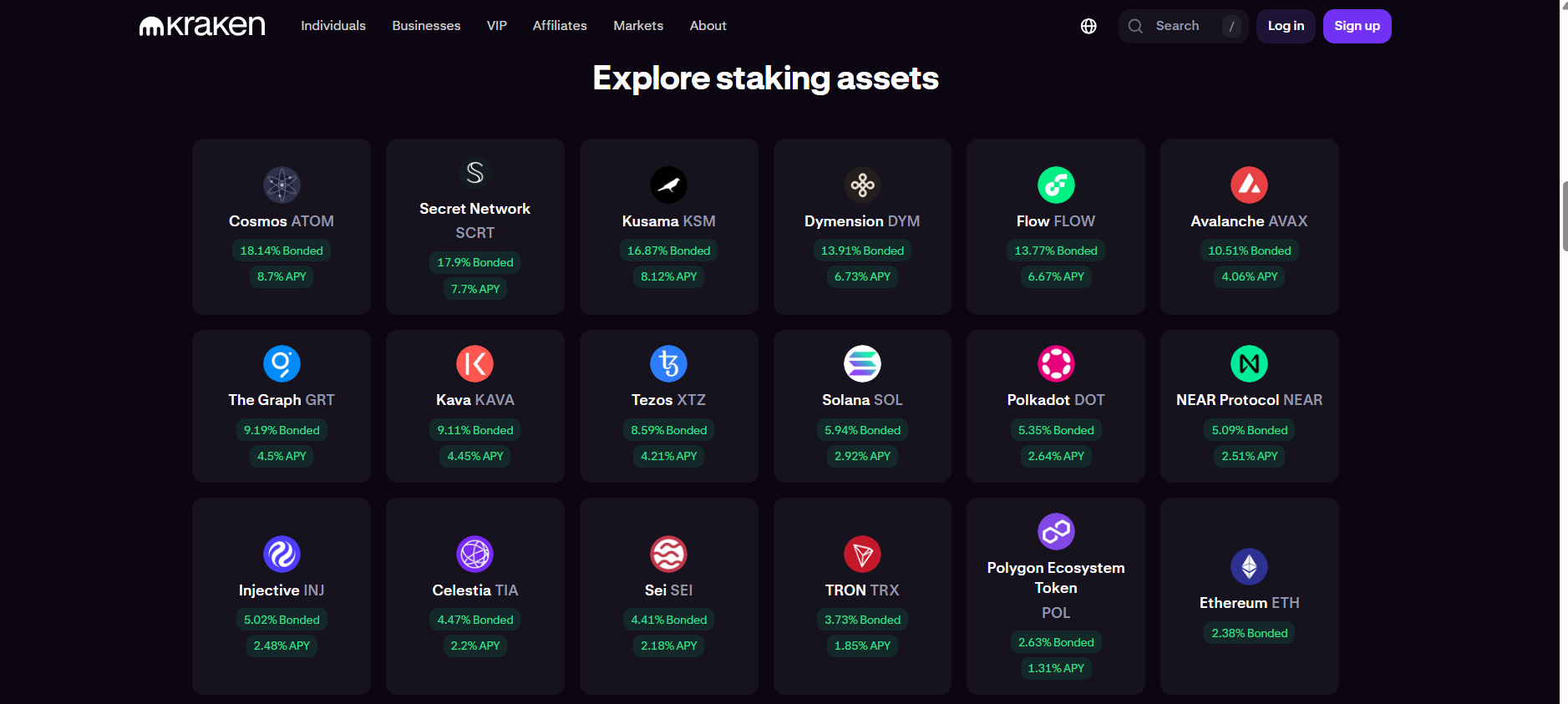
Task: Click the 2.51% APY badge
Action: [1250, 456]
